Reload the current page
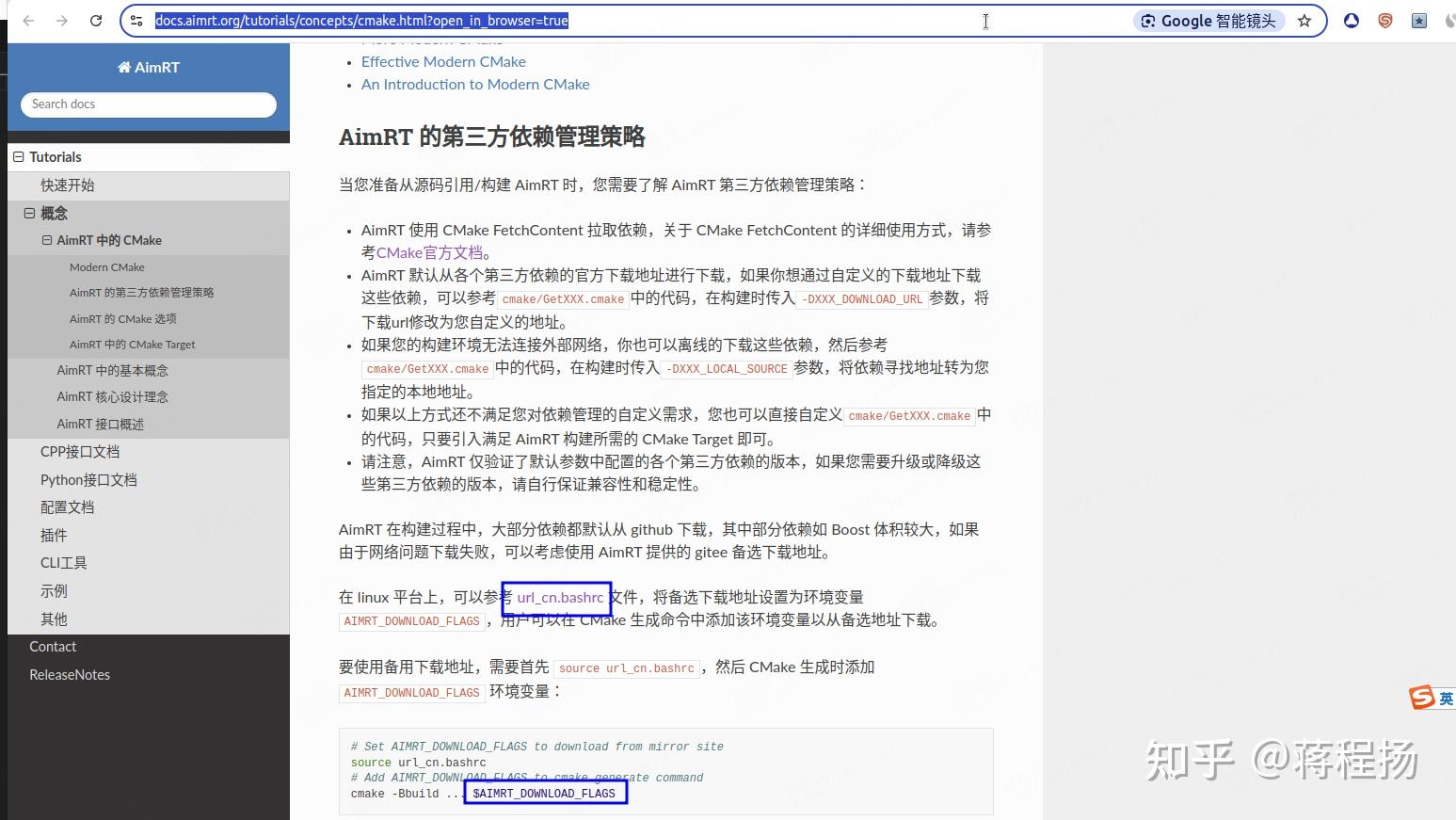This screenshot has height=820, width=1456. [95, 21]
